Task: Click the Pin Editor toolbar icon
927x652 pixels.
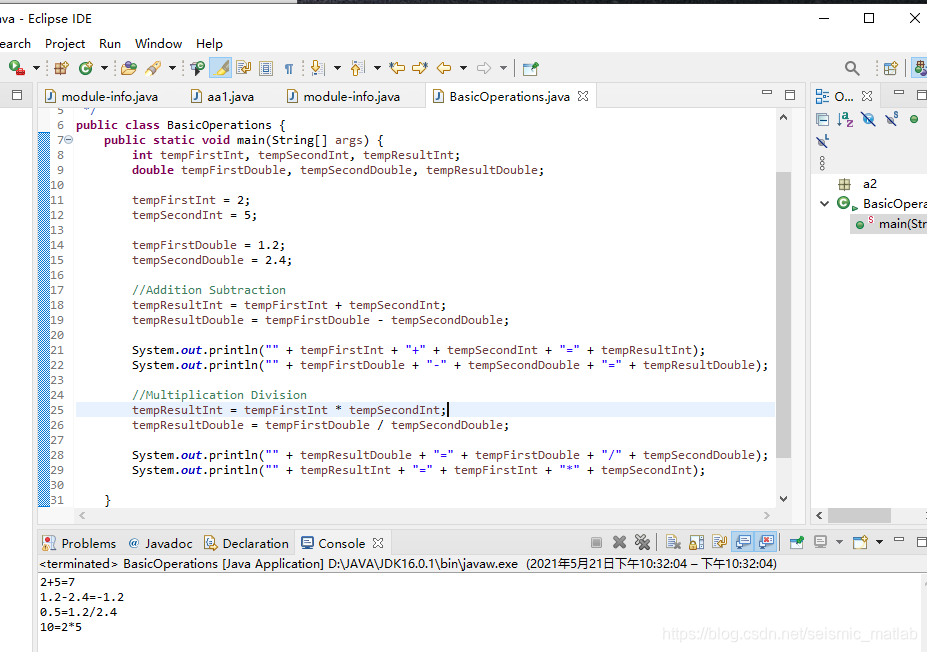Action: 530,69
